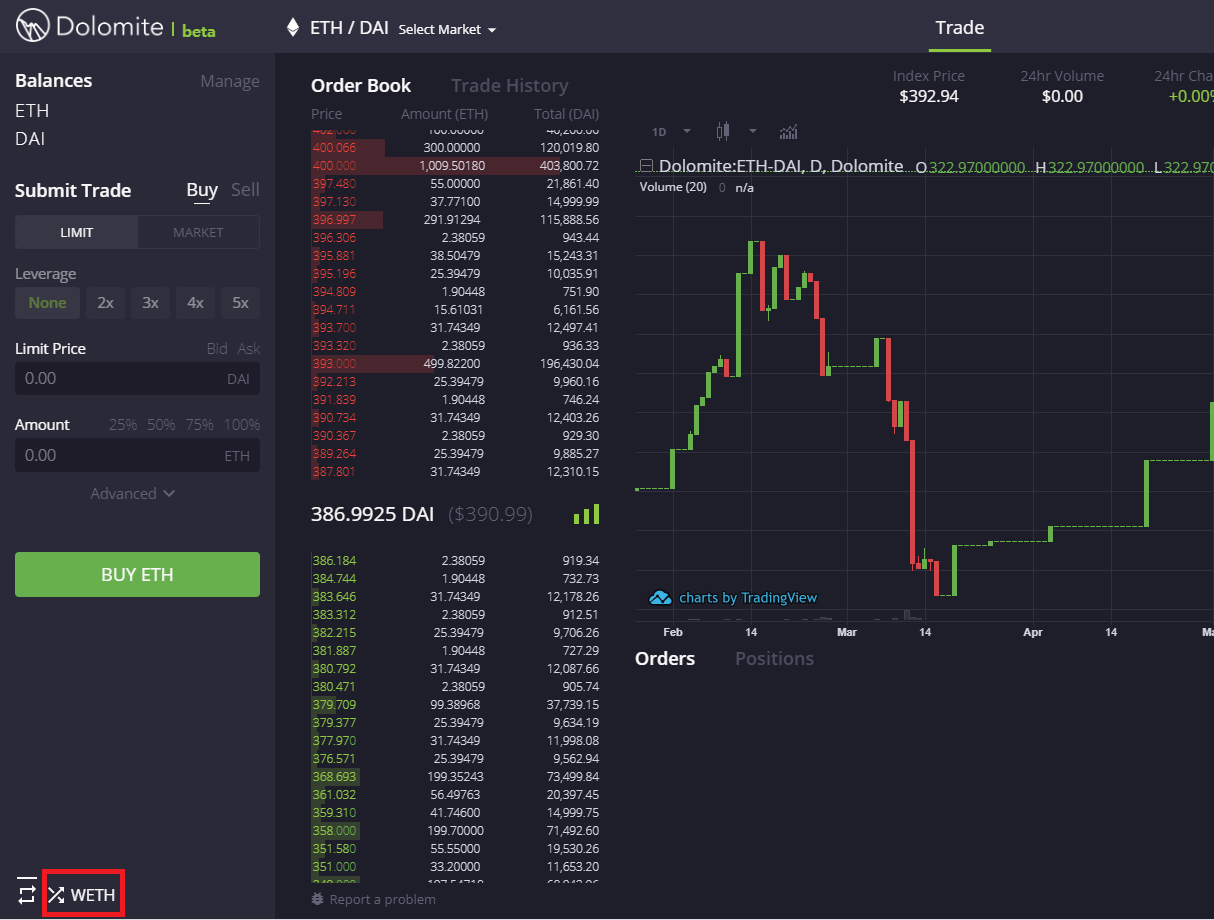Switch to Sell side
The width and height of the screenshot is (1214, 920).
(245, 190)
